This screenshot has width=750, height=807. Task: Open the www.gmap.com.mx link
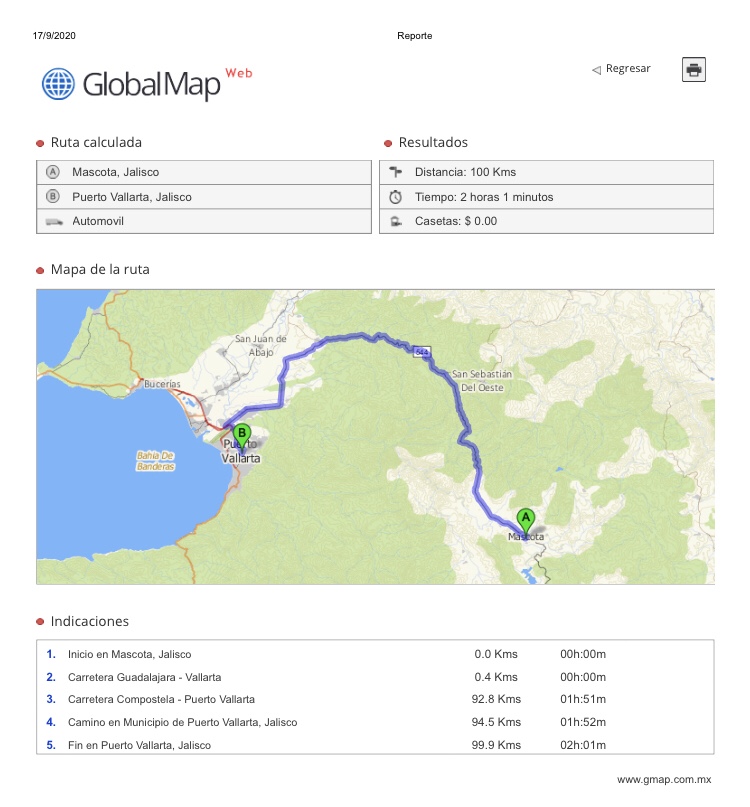pos(663,779)
